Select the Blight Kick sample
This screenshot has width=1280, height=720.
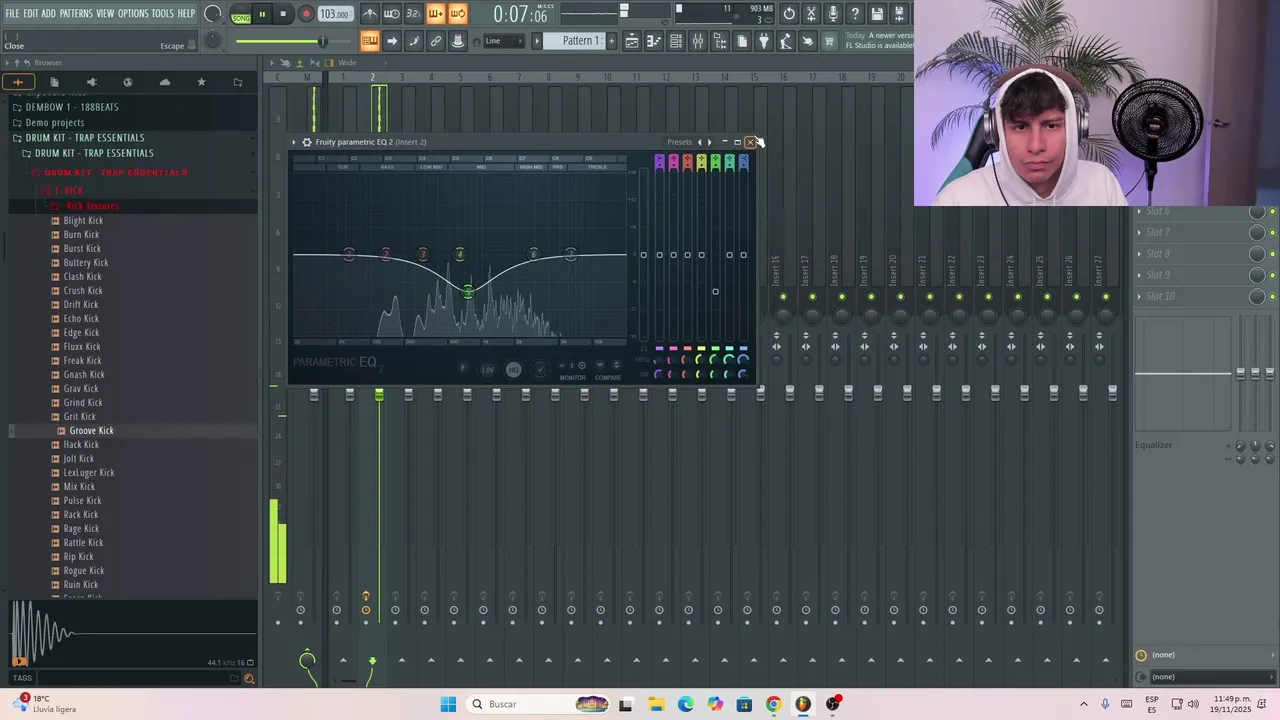[x=83, y=220]
